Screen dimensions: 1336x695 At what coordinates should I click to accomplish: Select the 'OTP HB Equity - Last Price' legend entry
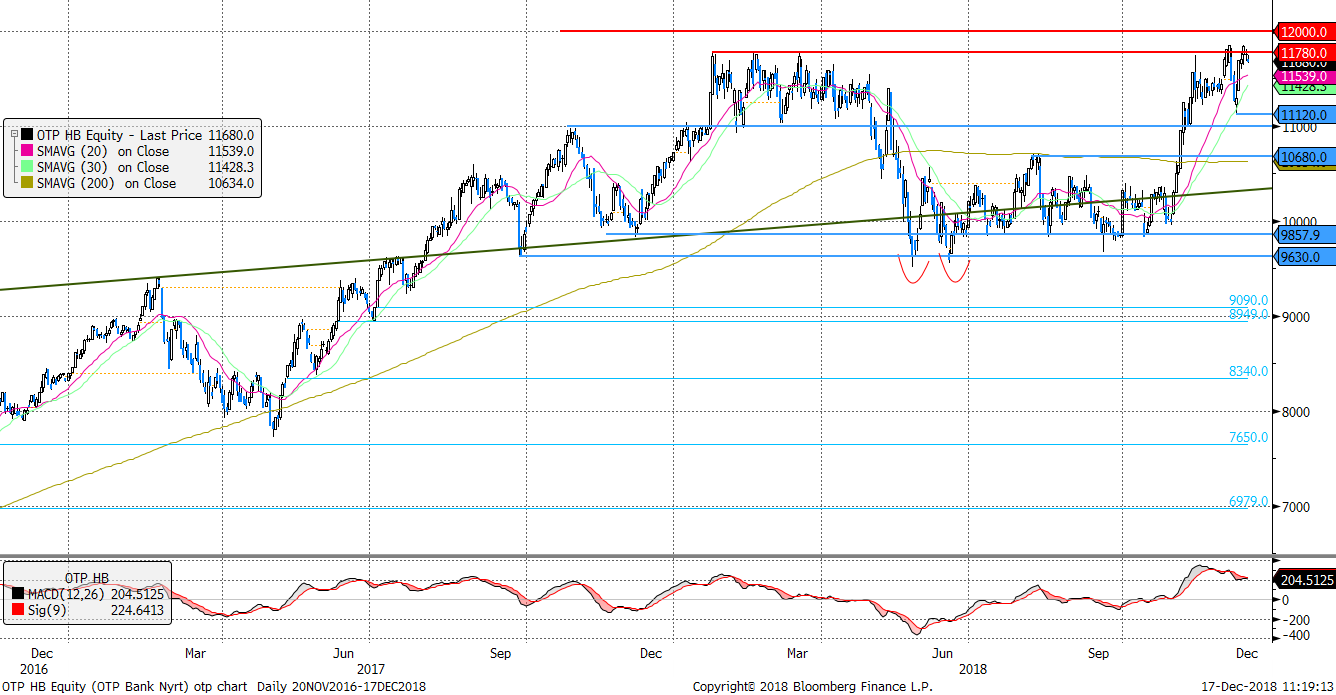(119, 135)
